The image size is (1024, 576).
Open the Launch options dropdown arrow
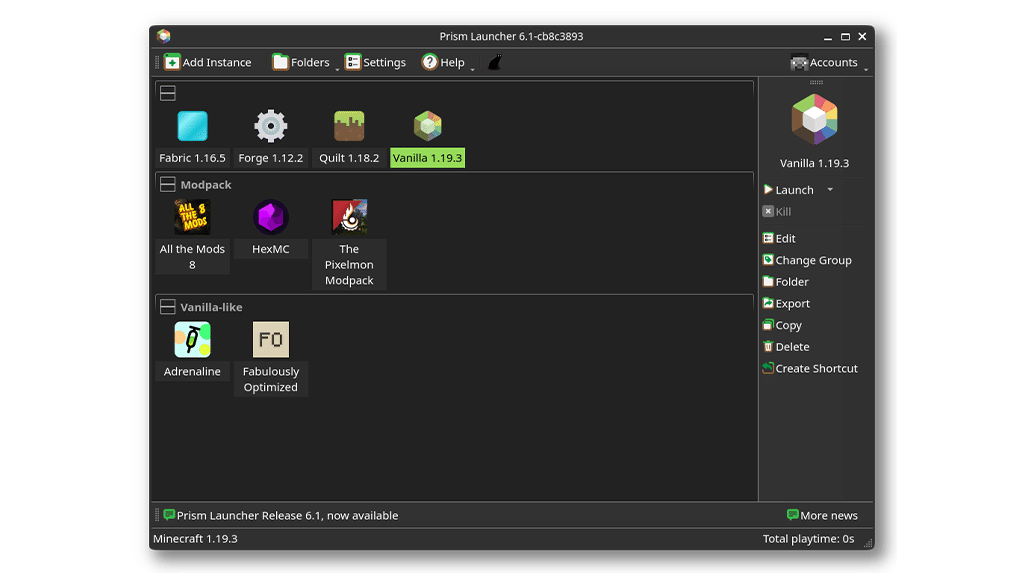(830, 189)
